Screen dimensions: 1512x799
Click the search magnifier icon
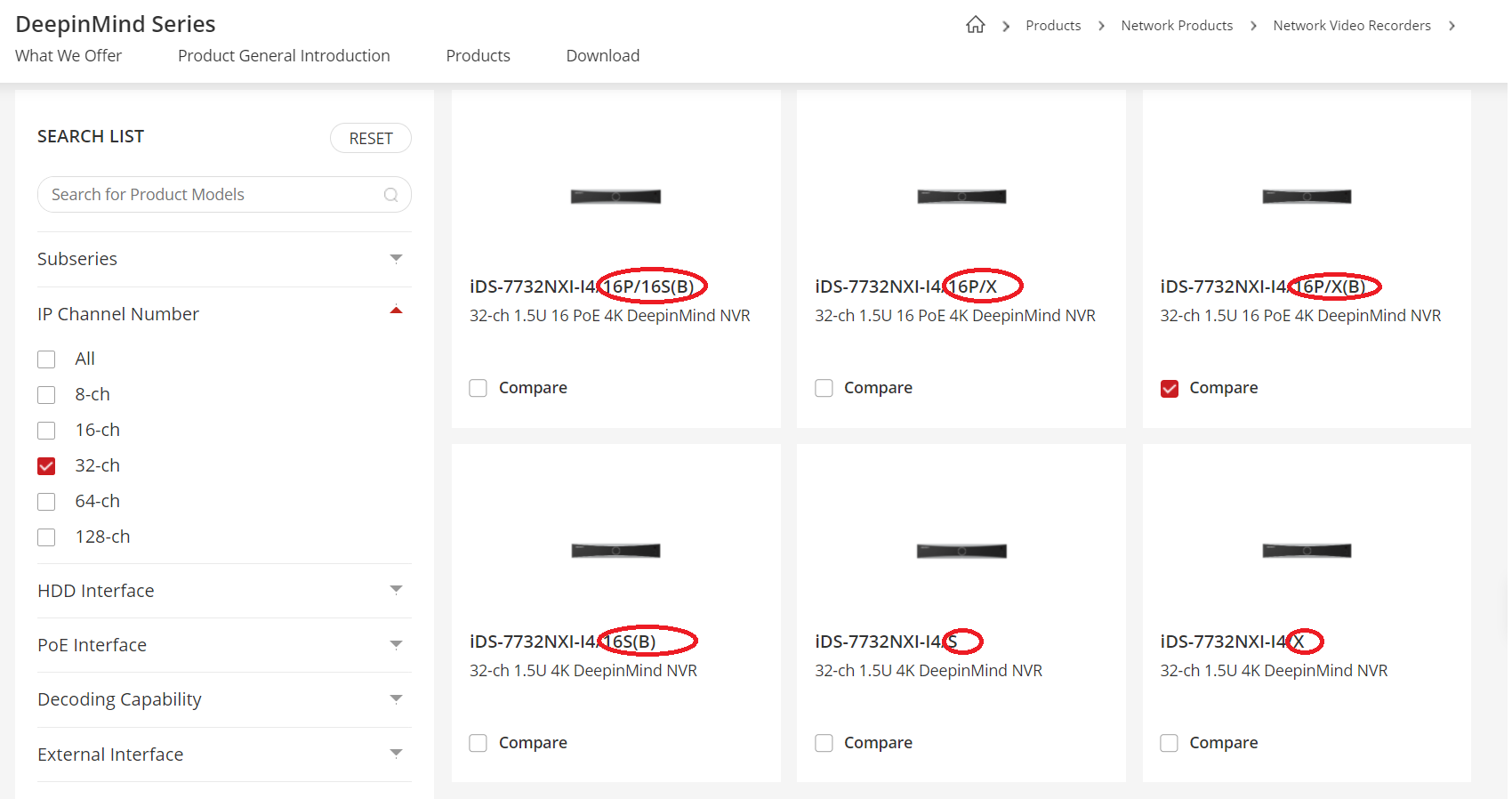pyautogui.click(x=390, y=195)
